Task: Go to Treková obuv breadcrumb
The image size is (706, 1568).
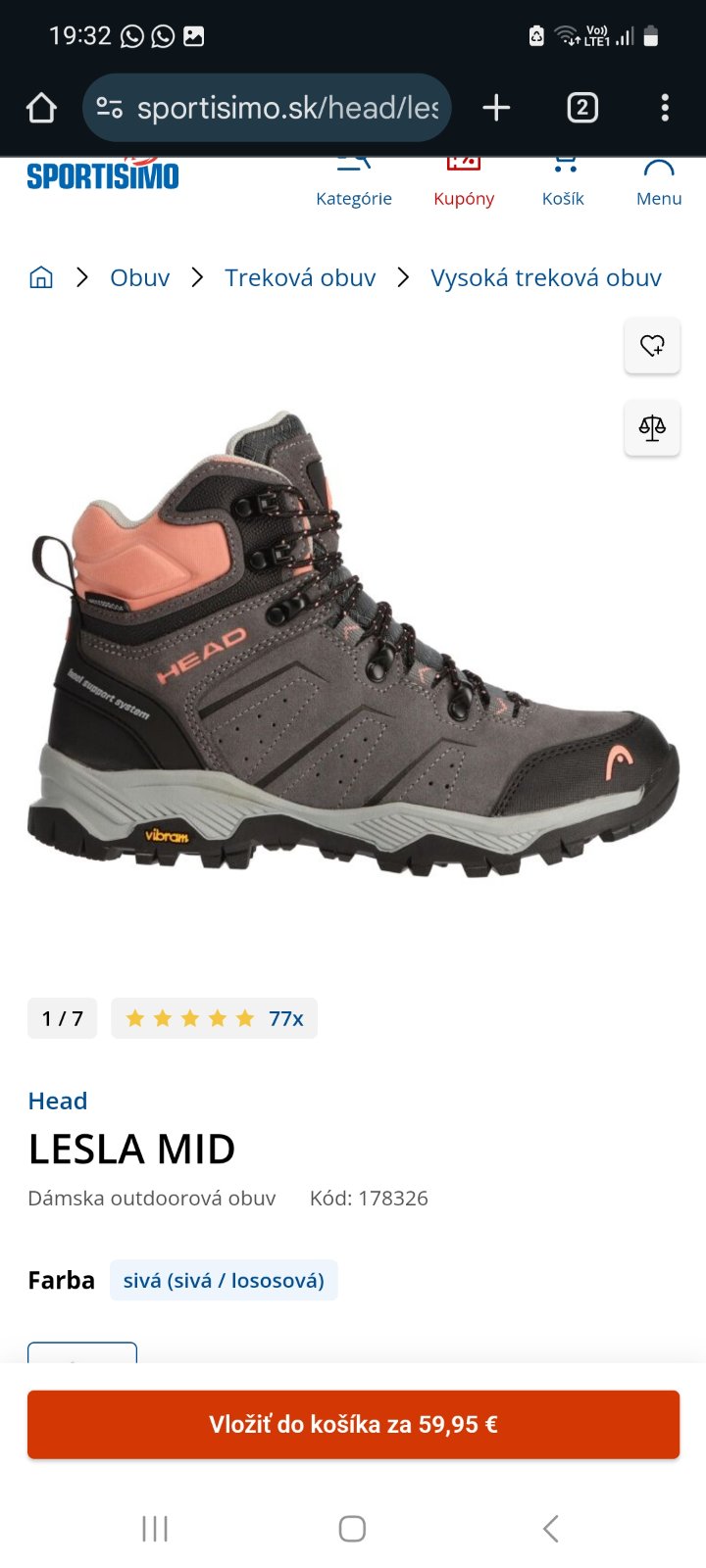Action: pyautogui.click(x=300, y=277)
